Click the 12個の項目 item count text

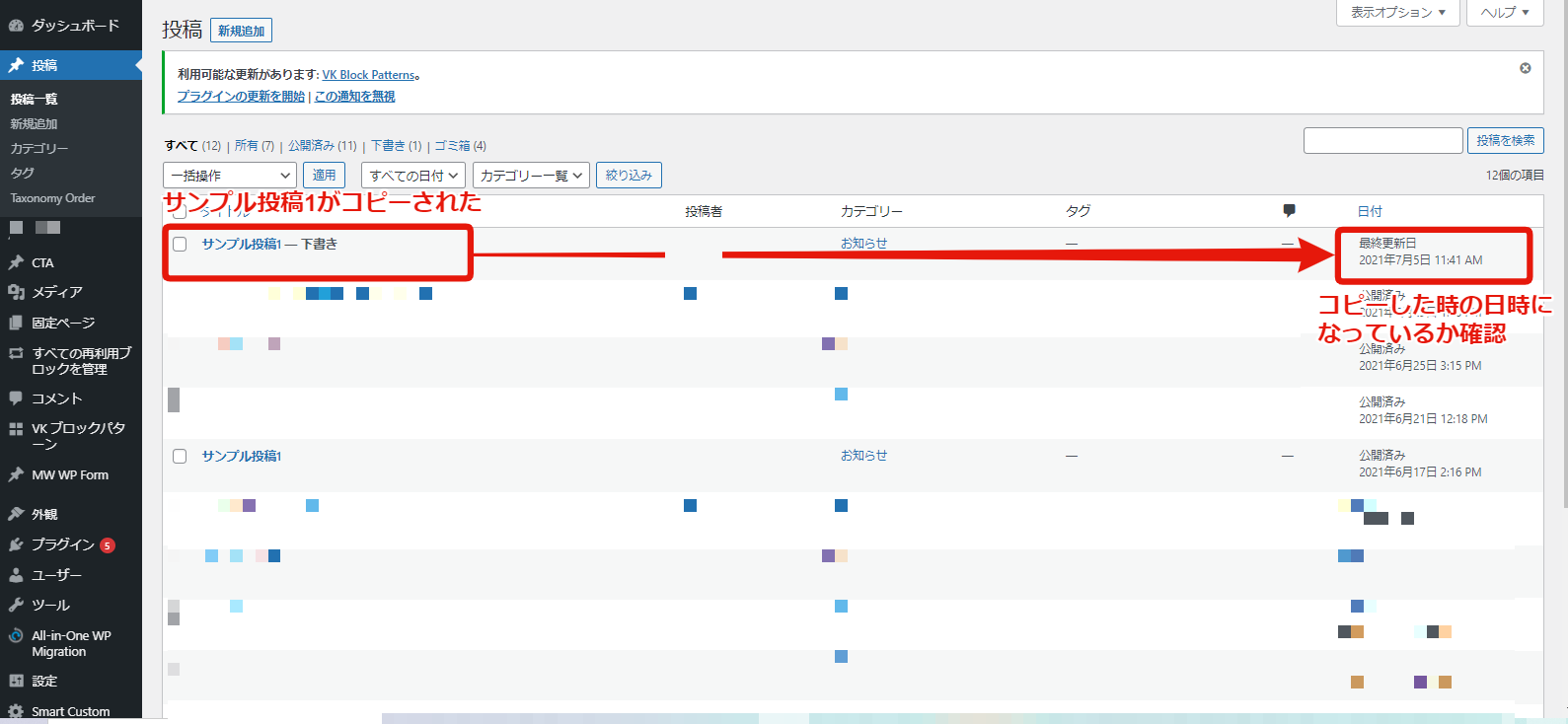pyautogui.click(x=1515, y=175)
